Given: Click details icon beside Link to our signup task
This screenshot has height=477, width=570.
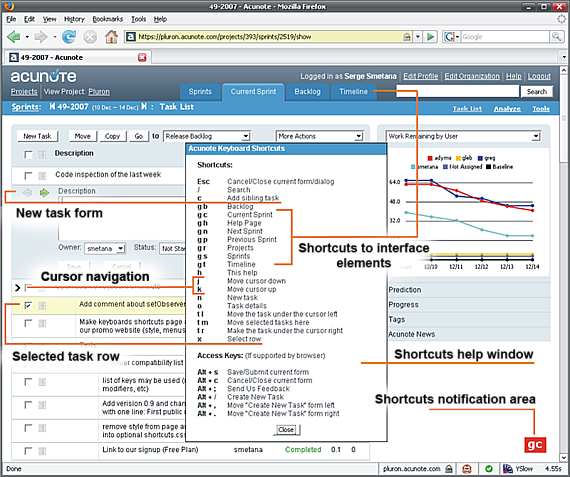Looking at the screenshot, I should pyautogui.click(x=42, y=451).
